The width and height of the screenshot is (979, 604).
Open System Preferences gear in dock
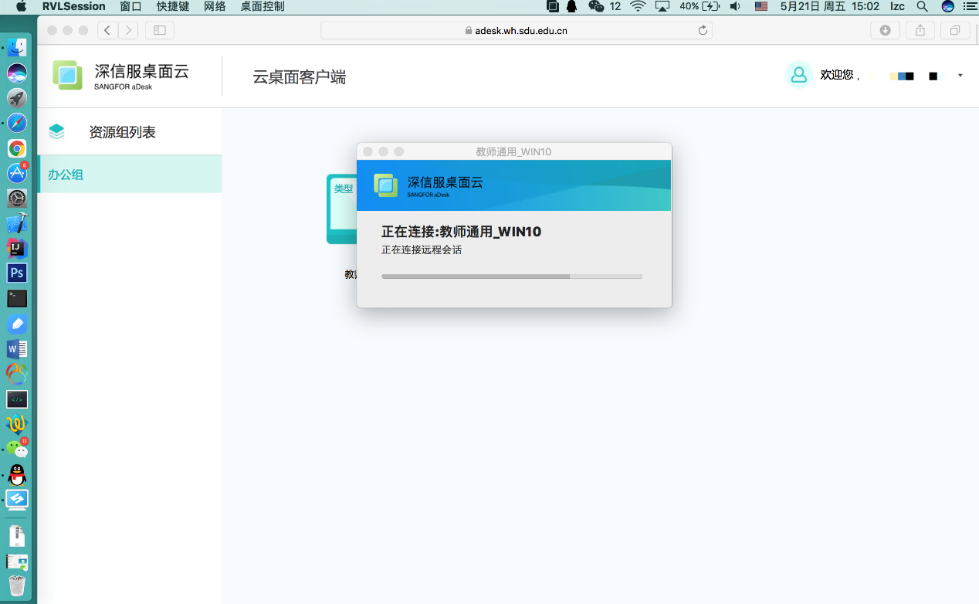click(17, 198)
